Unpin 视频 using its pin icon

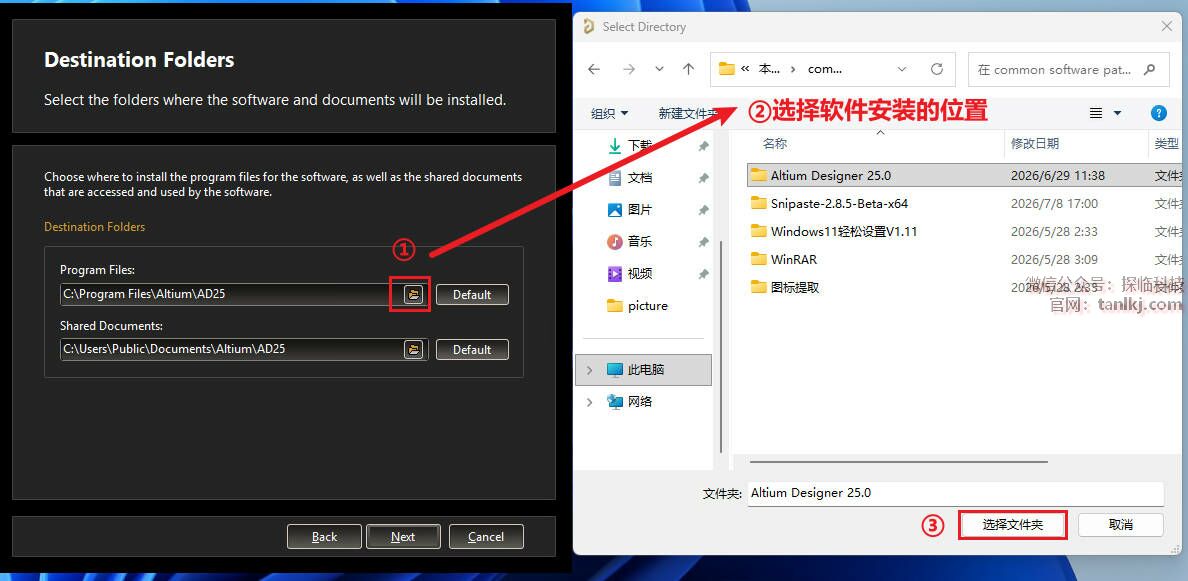703,273
